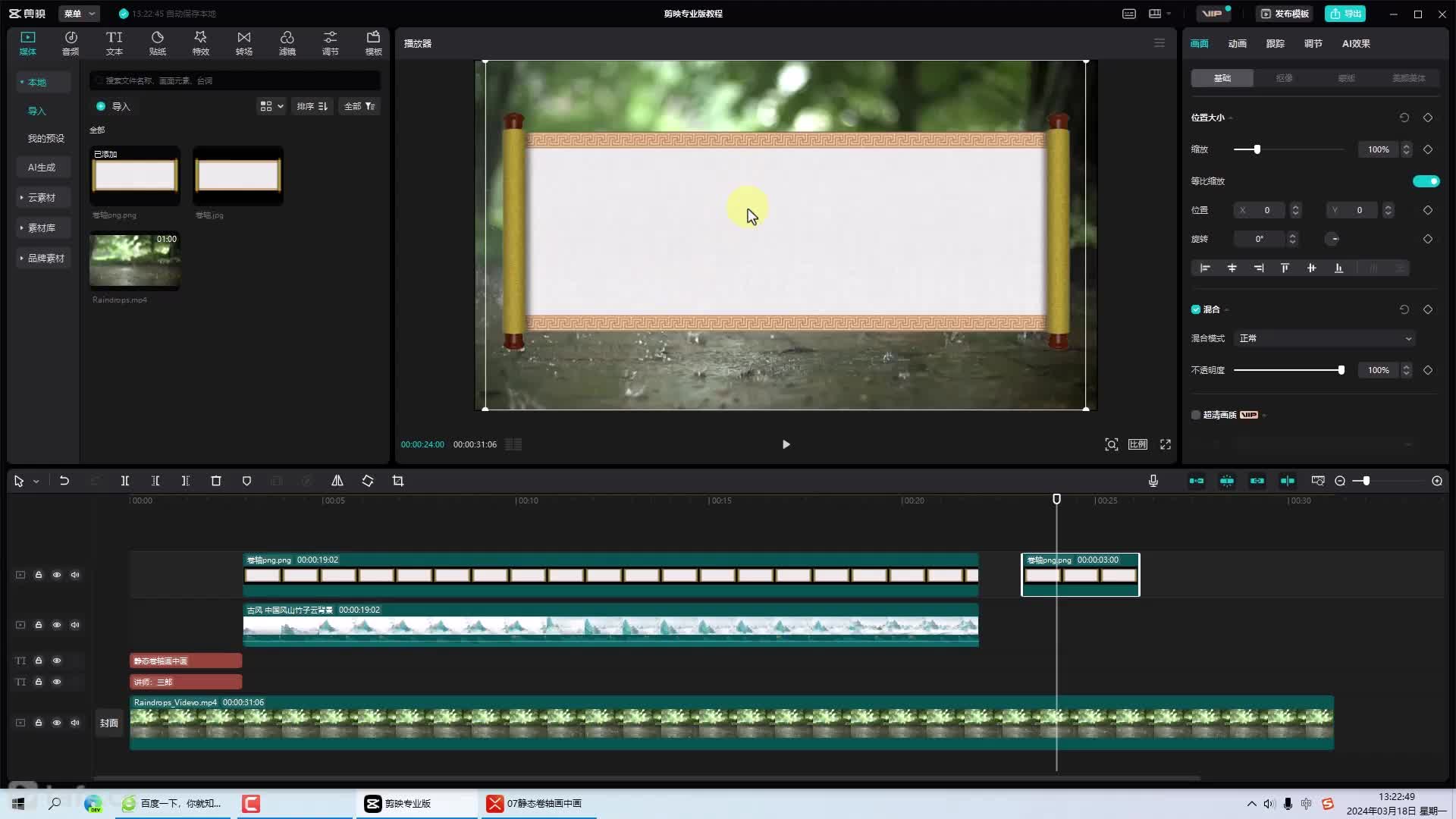Screen dimensions: 1456x819
Task: Open the menu (菜单) dropdown
Action: point(80,14)
